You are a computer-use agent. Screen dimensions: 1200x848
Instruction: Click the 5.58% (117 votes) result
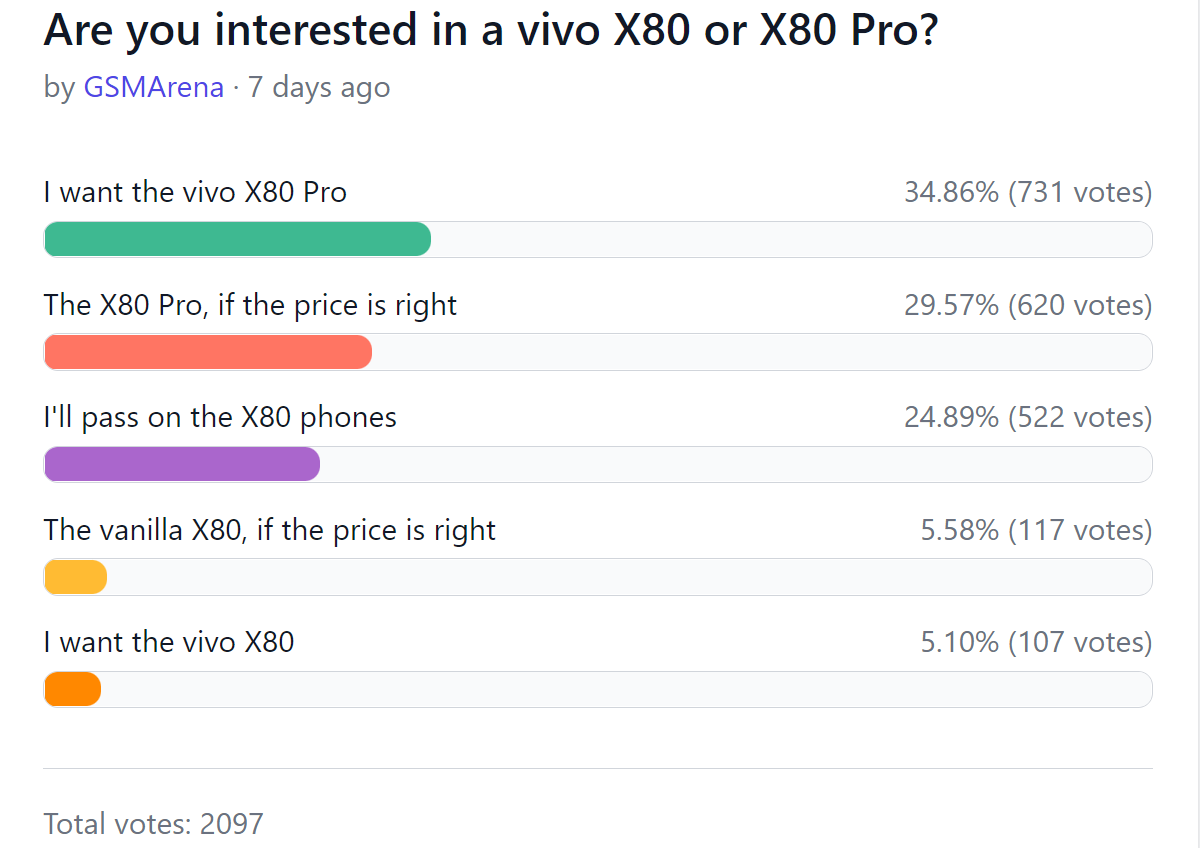tap(1036, 530)
